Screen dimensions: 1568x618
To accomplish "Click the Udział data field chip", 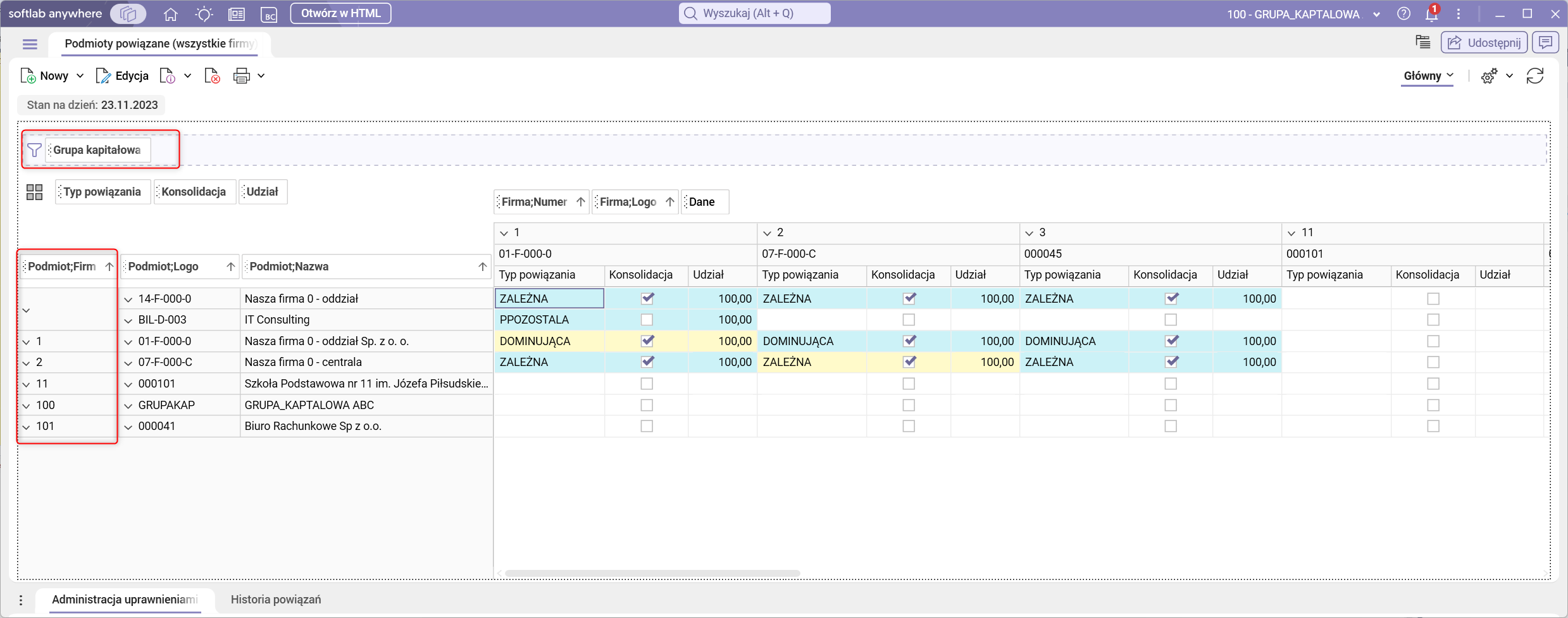I will point(263,192).
